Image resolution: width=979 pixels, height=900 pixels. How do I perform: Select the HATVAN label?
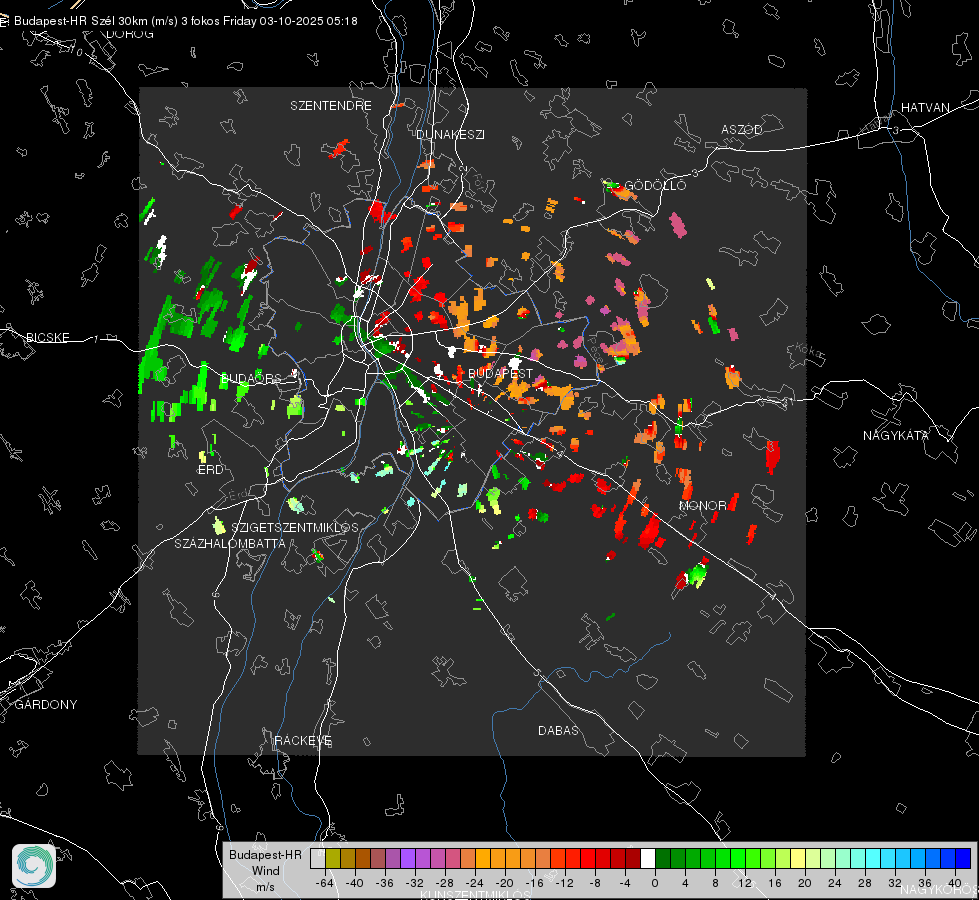click(x=925, y=107)
